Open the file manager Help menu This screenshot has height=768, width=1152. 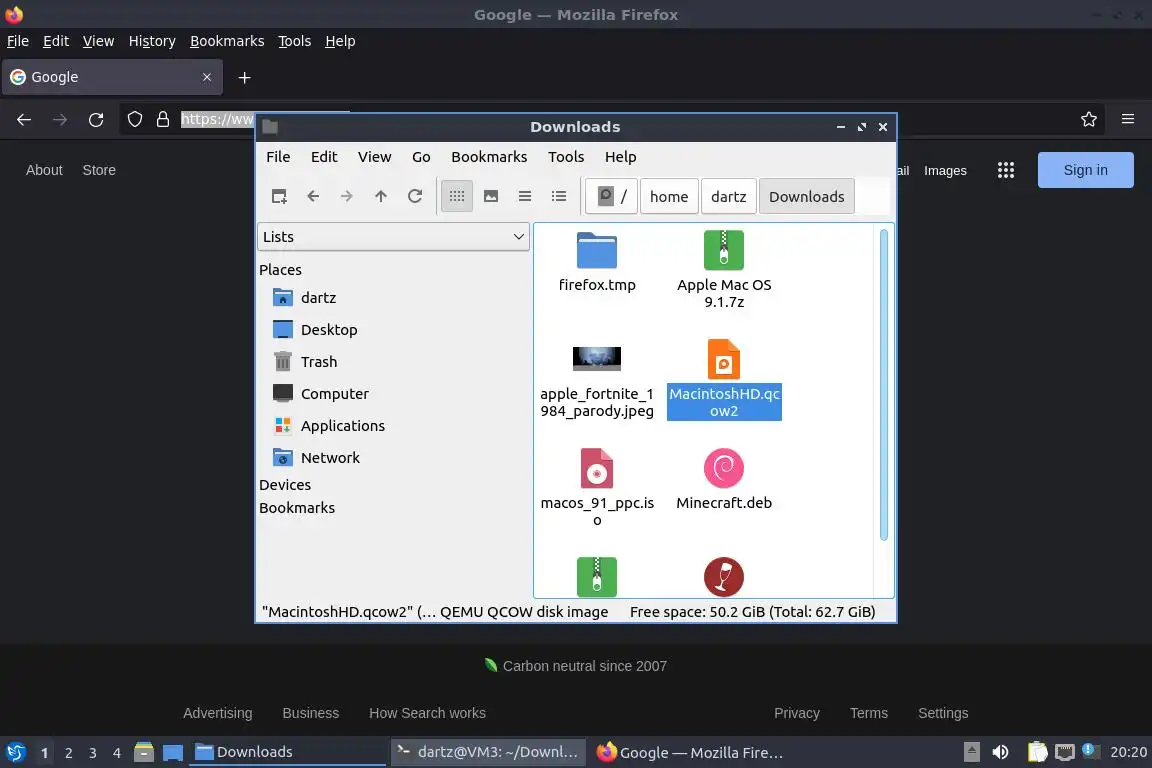621,157
